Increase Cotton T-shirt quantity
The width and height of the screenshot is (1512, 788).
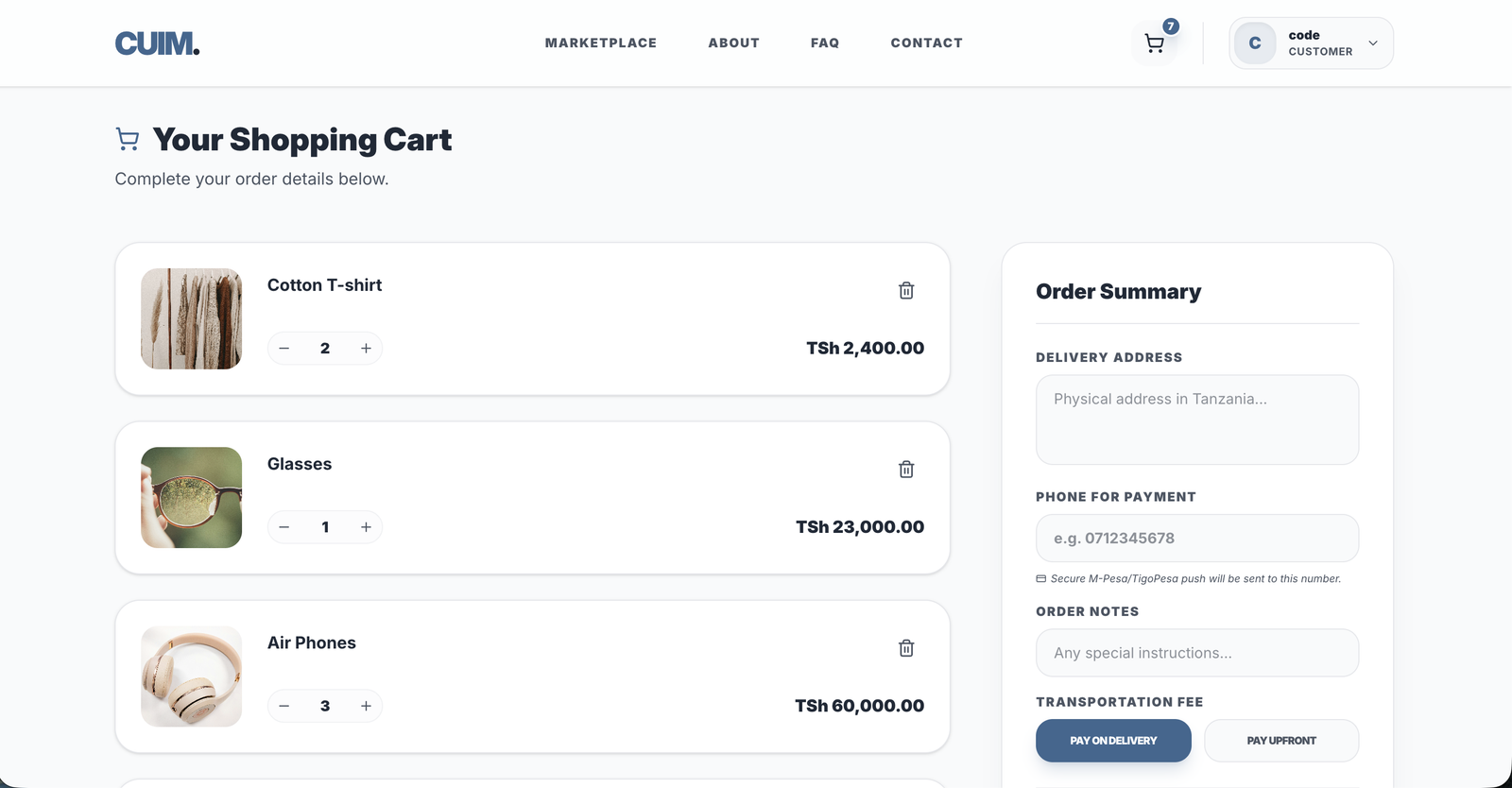click(x=366, y=348)
